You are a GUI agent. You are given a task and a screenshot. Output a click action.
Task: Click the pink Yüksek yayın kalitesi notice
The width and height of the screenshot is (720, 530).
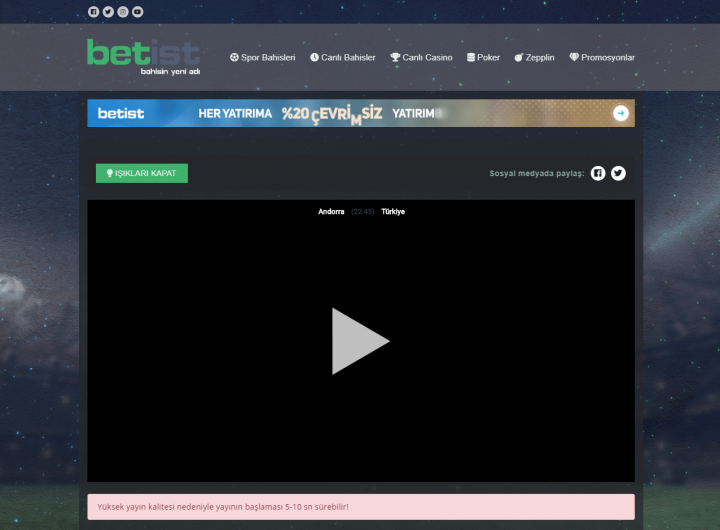point(361,507)
